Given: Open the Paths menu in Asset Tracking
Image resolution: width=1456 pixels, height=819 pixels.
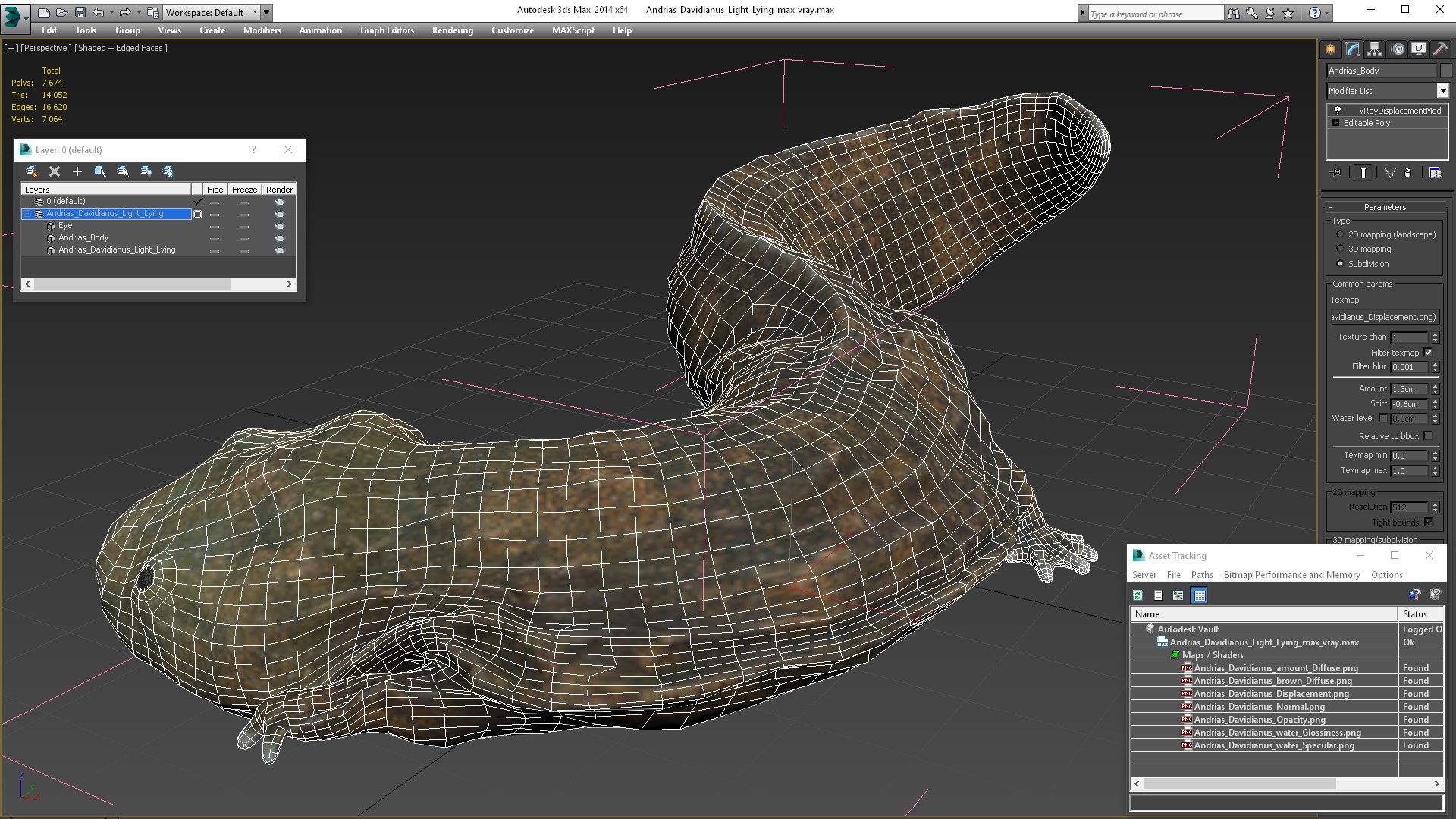Looking at the screenshot, I should [x=1202, y=575].
